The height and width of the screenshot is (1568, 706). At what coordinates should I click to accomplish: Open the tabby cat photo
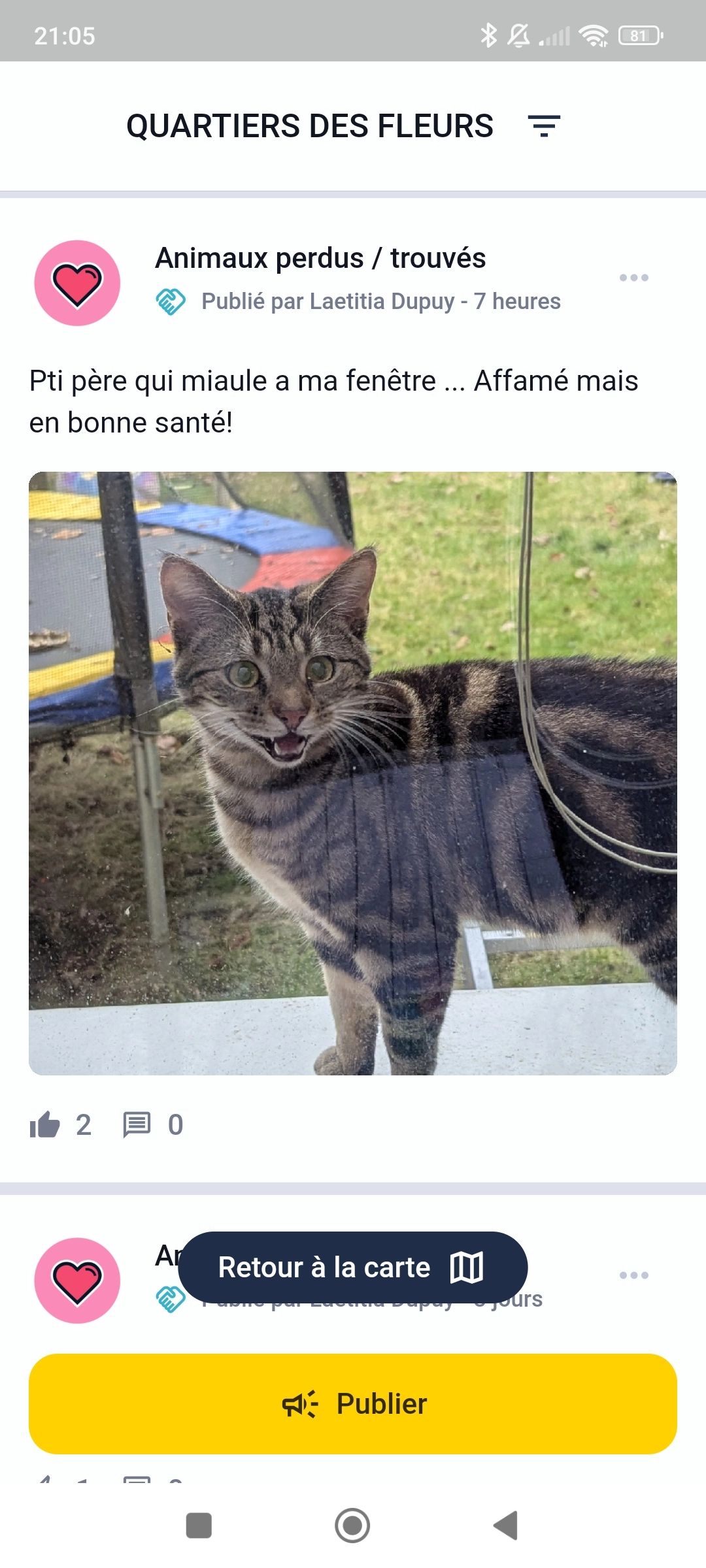click(x=353, y=774)
